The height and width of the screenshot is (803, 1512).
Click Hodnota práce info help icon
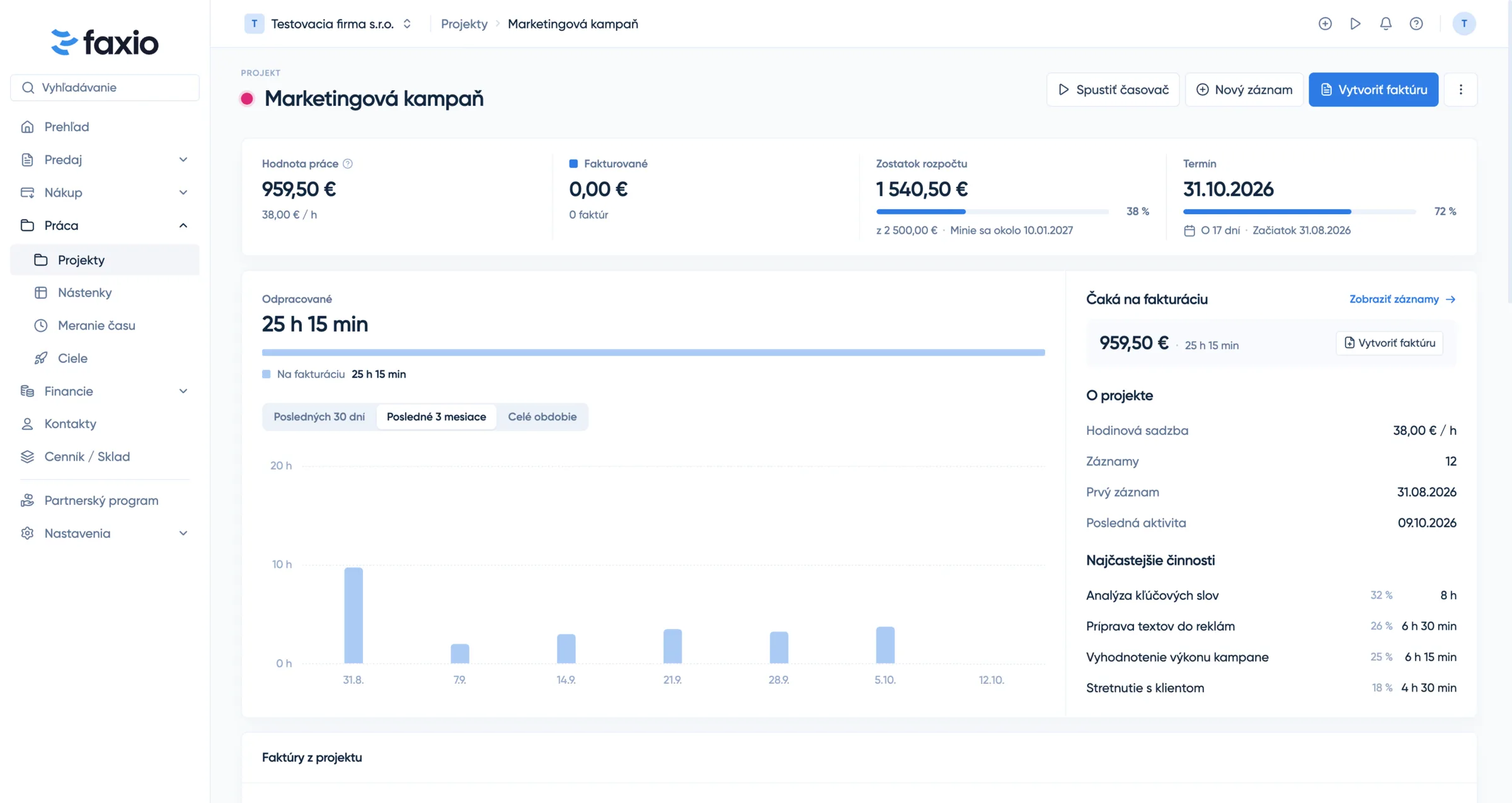point(348,164)
